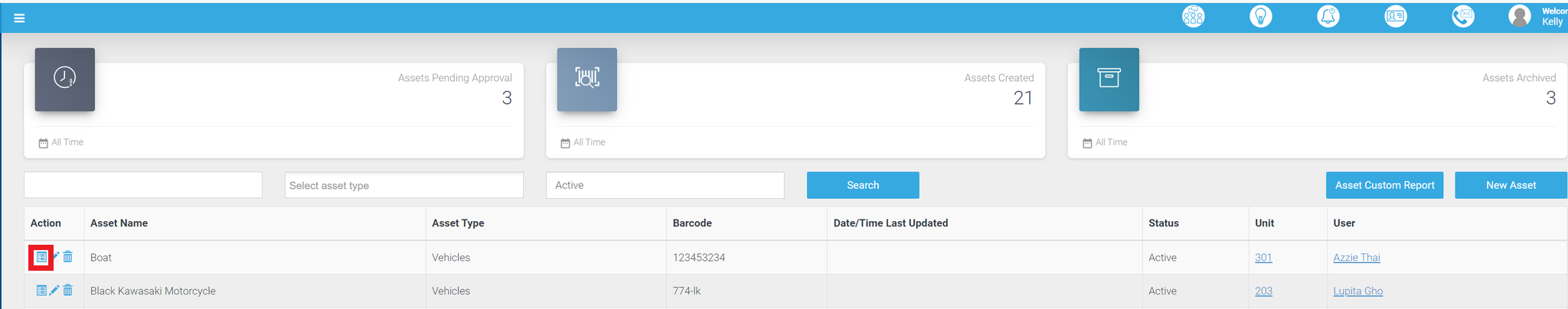
Task: Open Lupita Gho user link
Action: click(x=1358, y=291)
